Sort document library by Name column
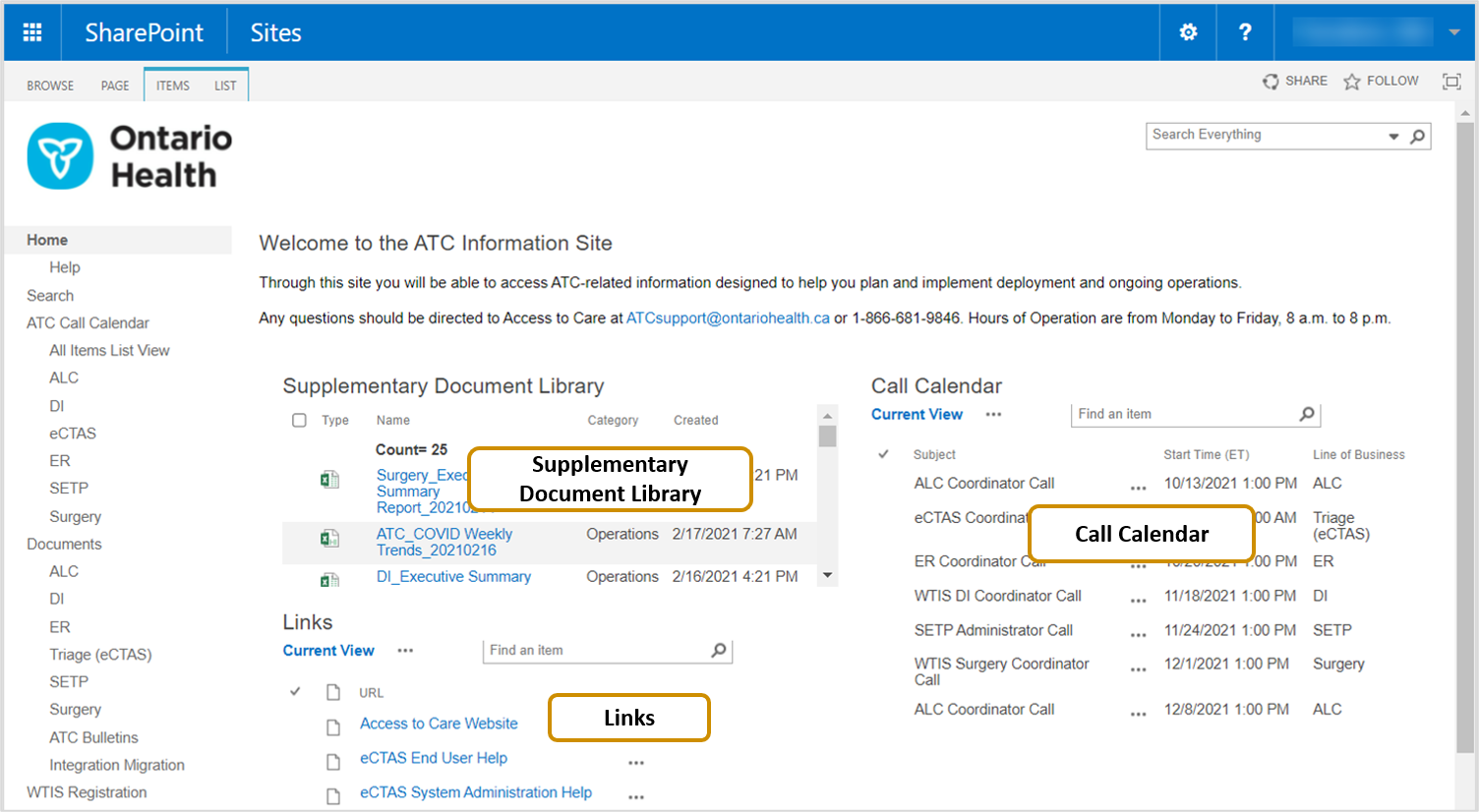The image size is (1479, 812). tap(393, 420)
